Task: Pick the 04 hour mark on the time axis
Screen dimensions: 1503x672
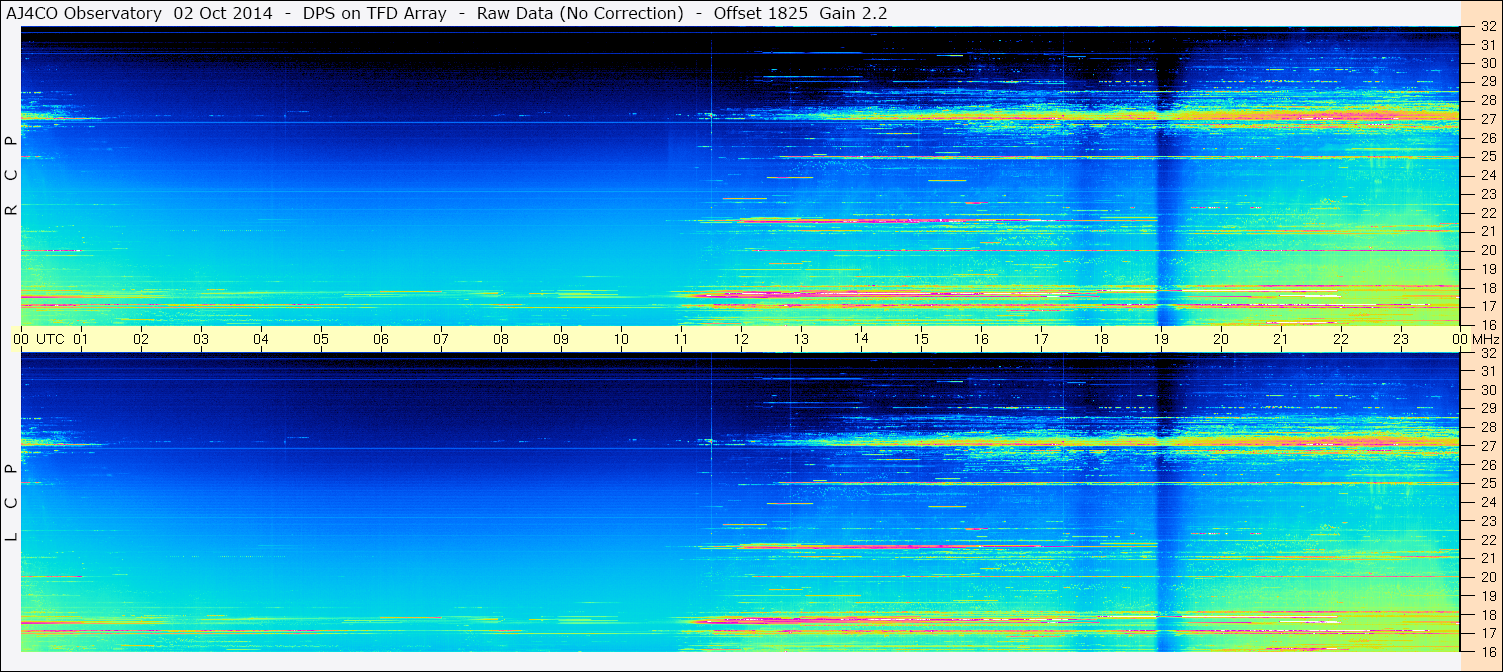Action: (x=261, y=339)
